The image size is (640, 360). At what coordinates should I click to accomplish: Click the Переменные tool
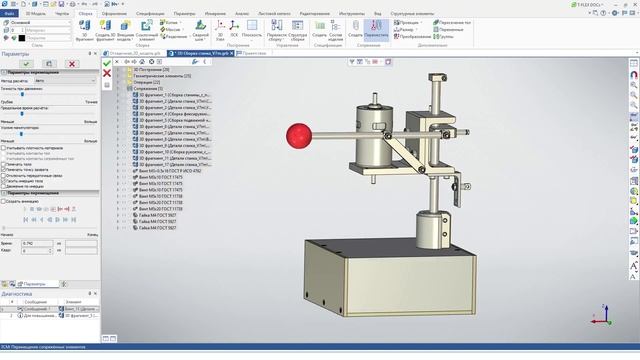[x=448, y=30]
